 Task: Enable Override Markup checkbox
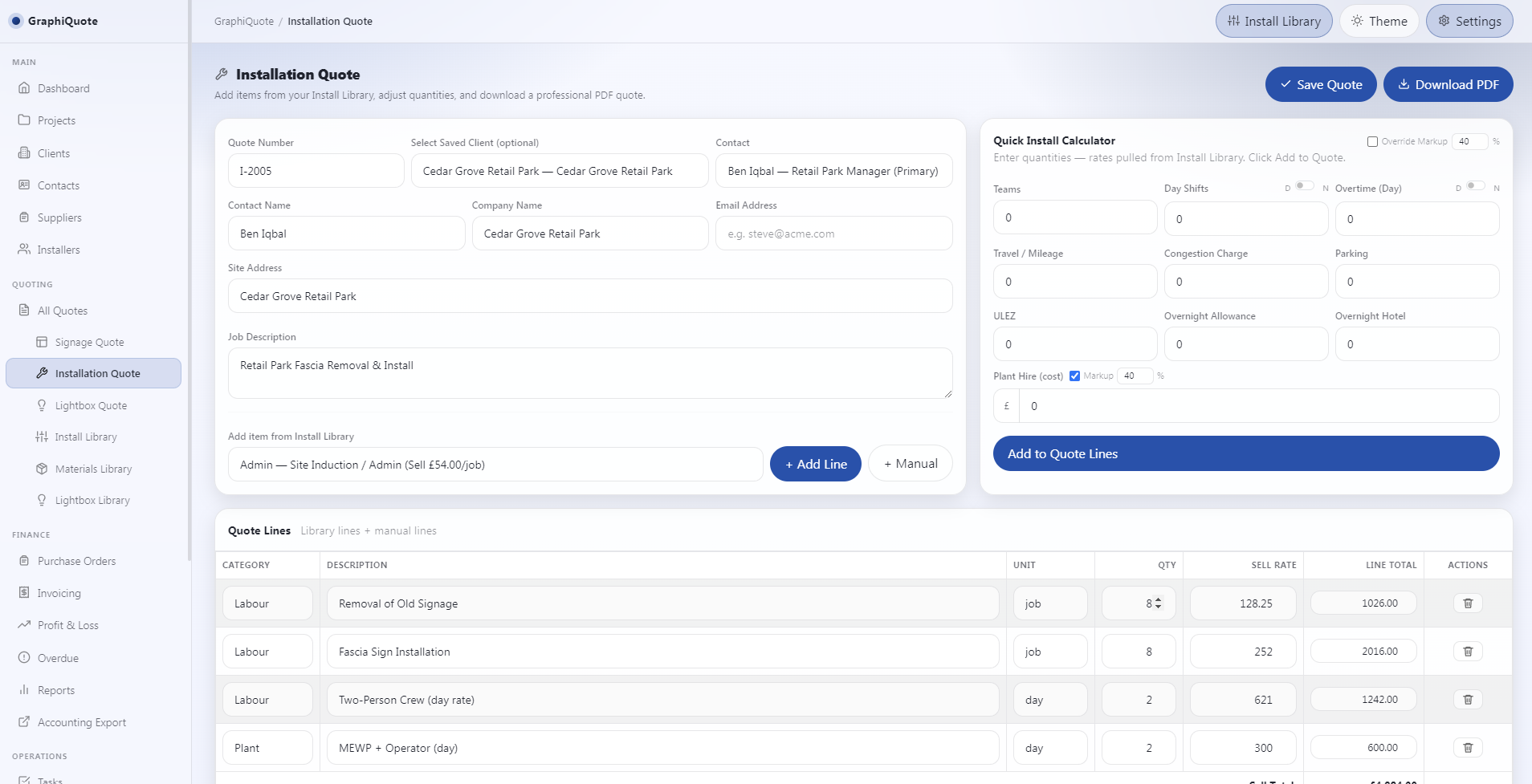pyautogui.click(x=1372, y=141)
